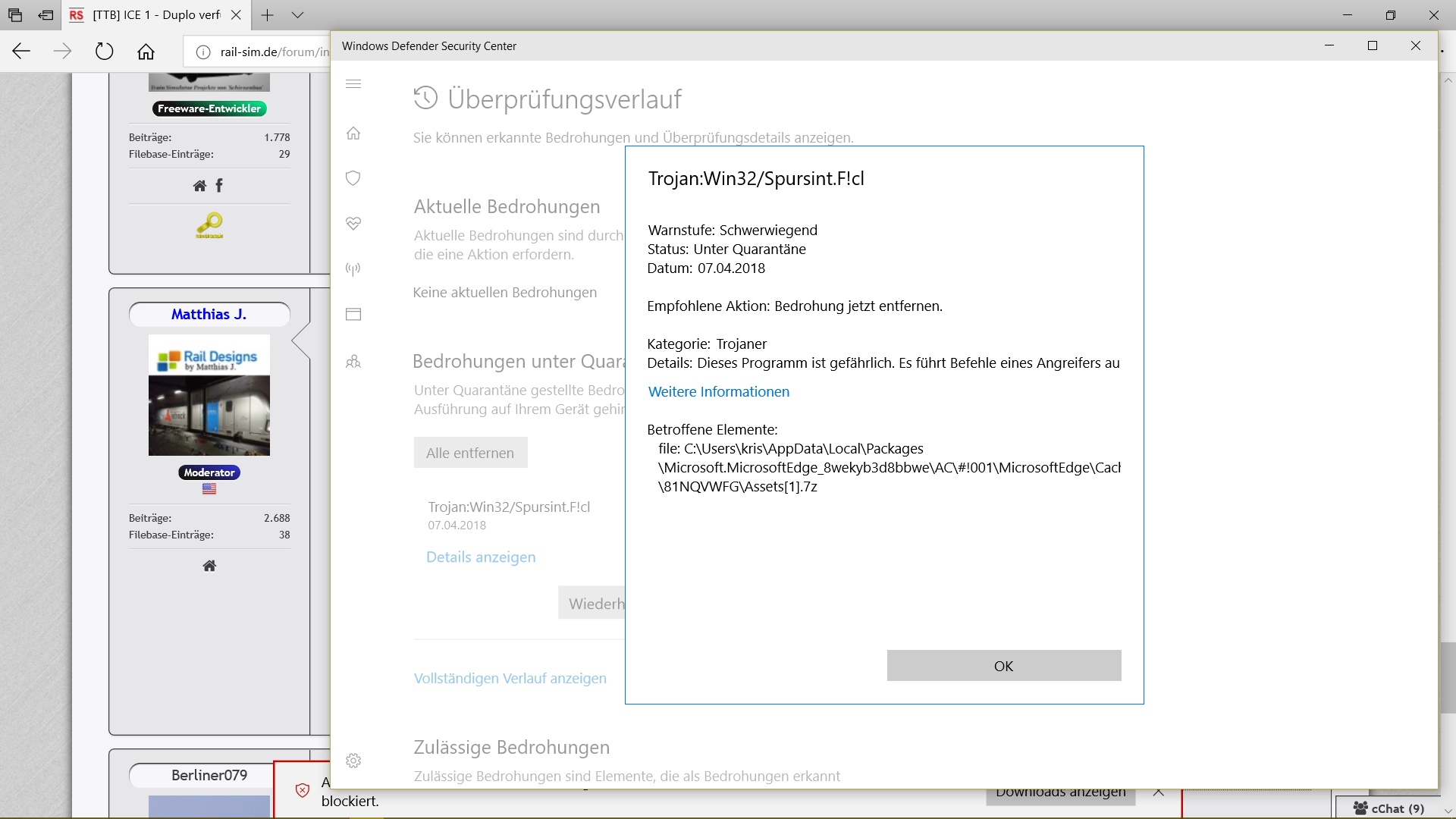Open Weitere Informationen link
Viewport: 1456px width, 819px height.
click(719, 392)
